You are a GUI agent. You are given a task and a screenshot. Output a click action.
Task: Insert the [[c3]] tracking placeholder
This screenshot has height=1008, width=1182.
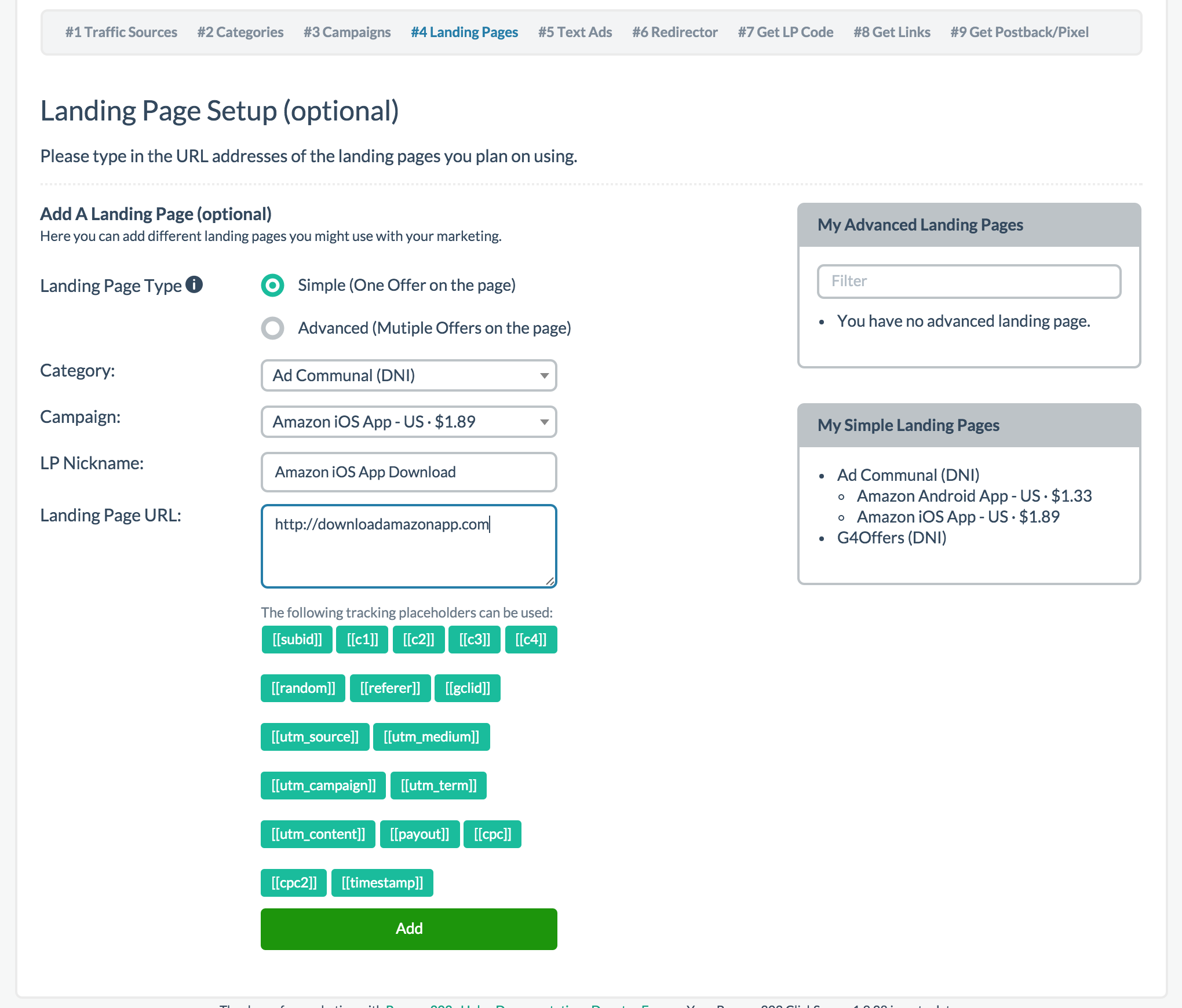point(474,639)
